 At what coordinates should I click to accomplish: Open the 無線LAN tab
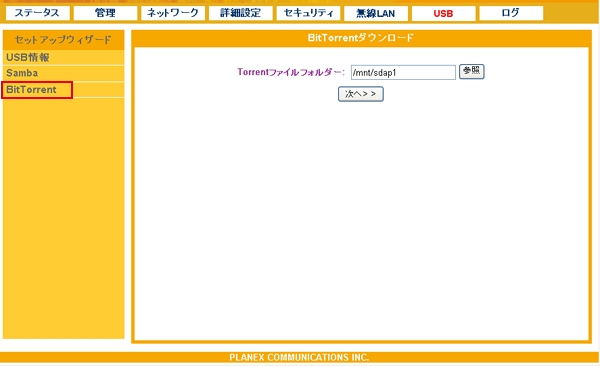376,13
